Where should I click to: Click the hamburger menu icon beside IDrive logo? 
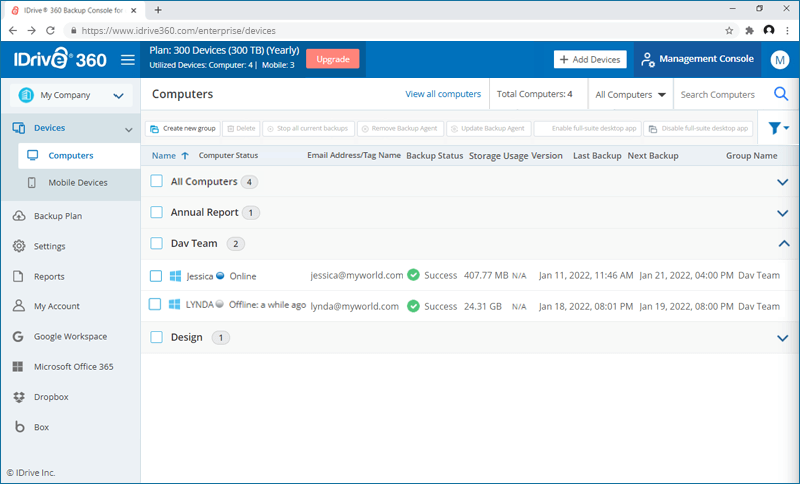click(127, 60)
